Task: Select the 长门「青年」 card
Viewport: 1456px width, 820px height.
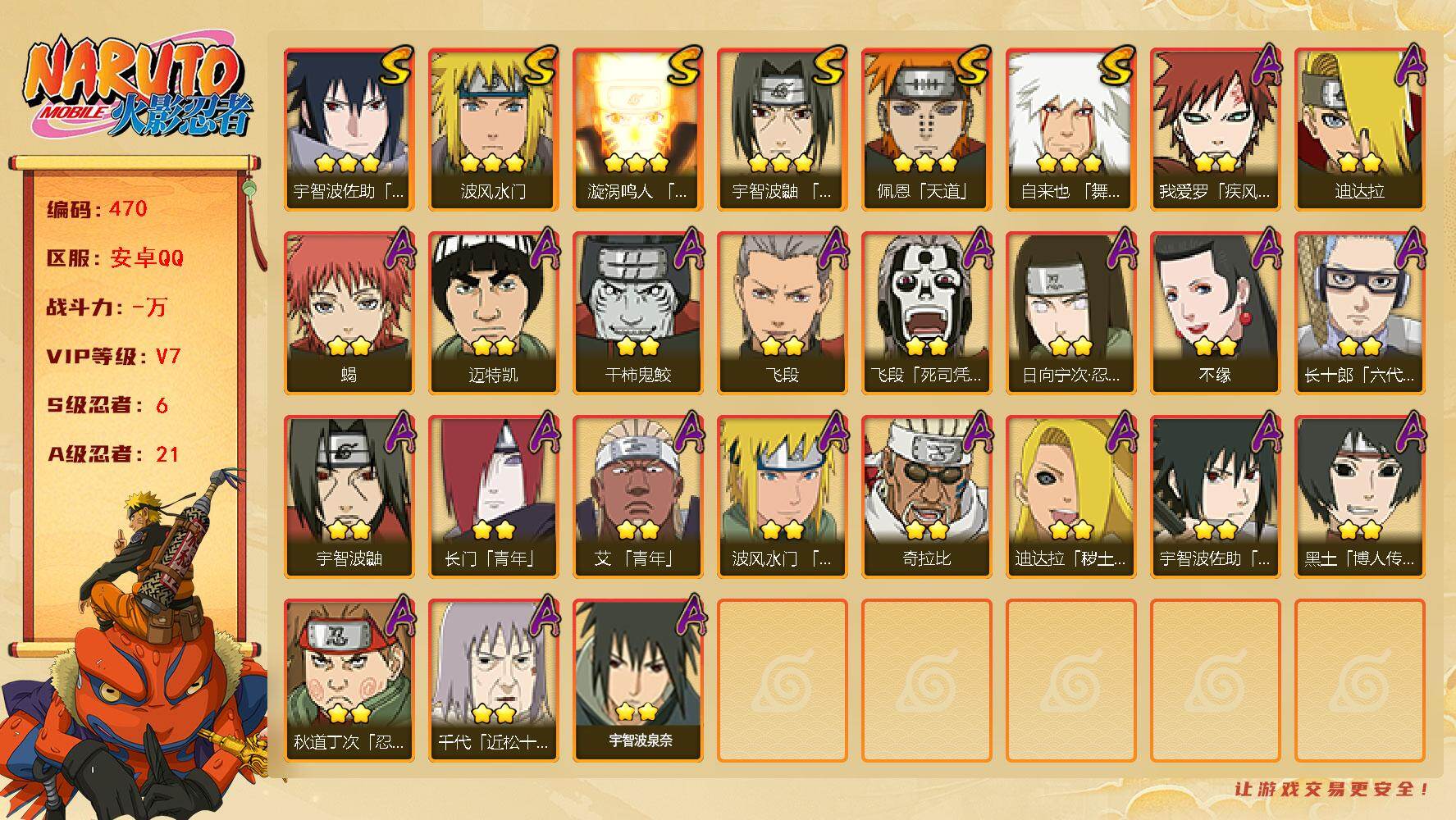Action: point(493,496)
